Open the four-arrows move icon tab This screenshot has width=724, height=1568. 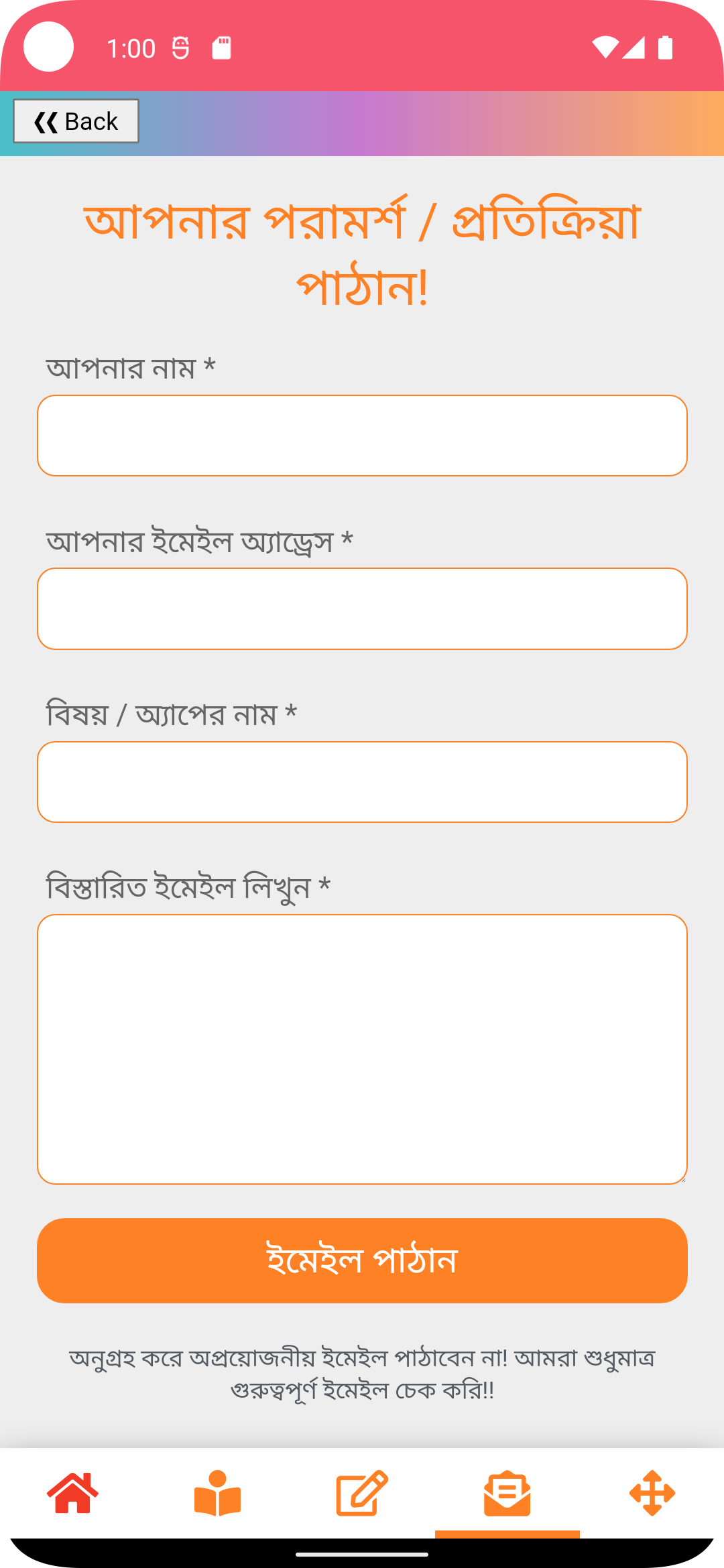652,1493
